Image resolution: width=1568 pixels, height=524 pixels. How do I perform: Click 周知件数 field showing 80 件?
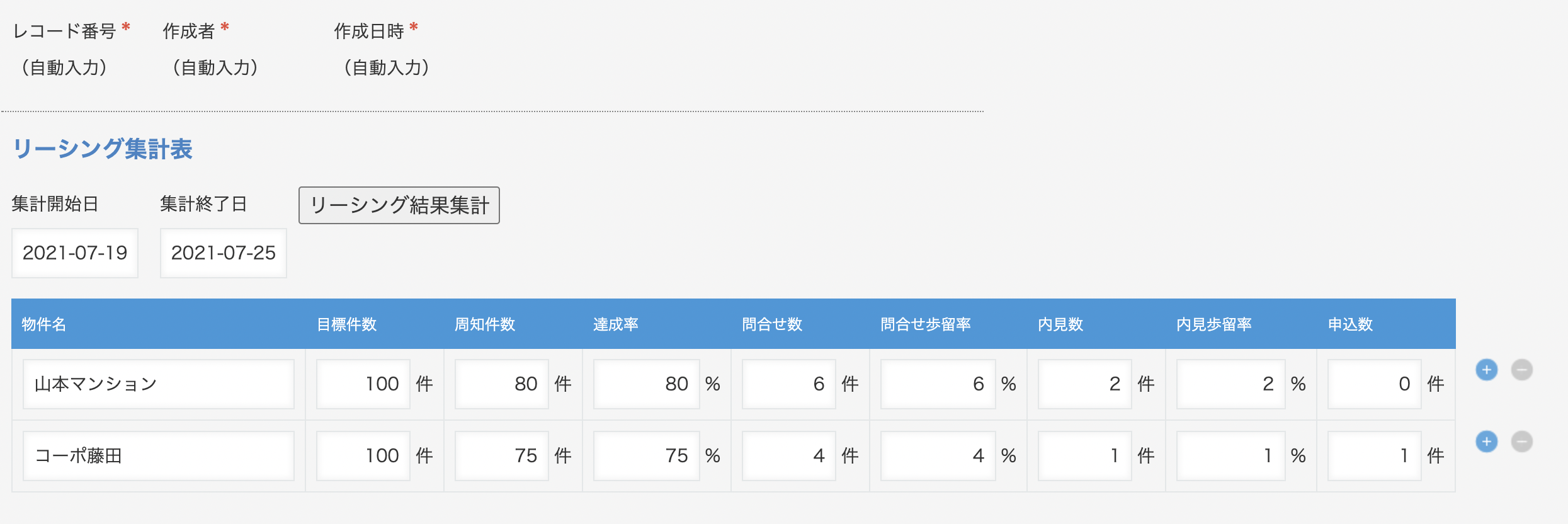pyautogui.click(x=502, y=384)
